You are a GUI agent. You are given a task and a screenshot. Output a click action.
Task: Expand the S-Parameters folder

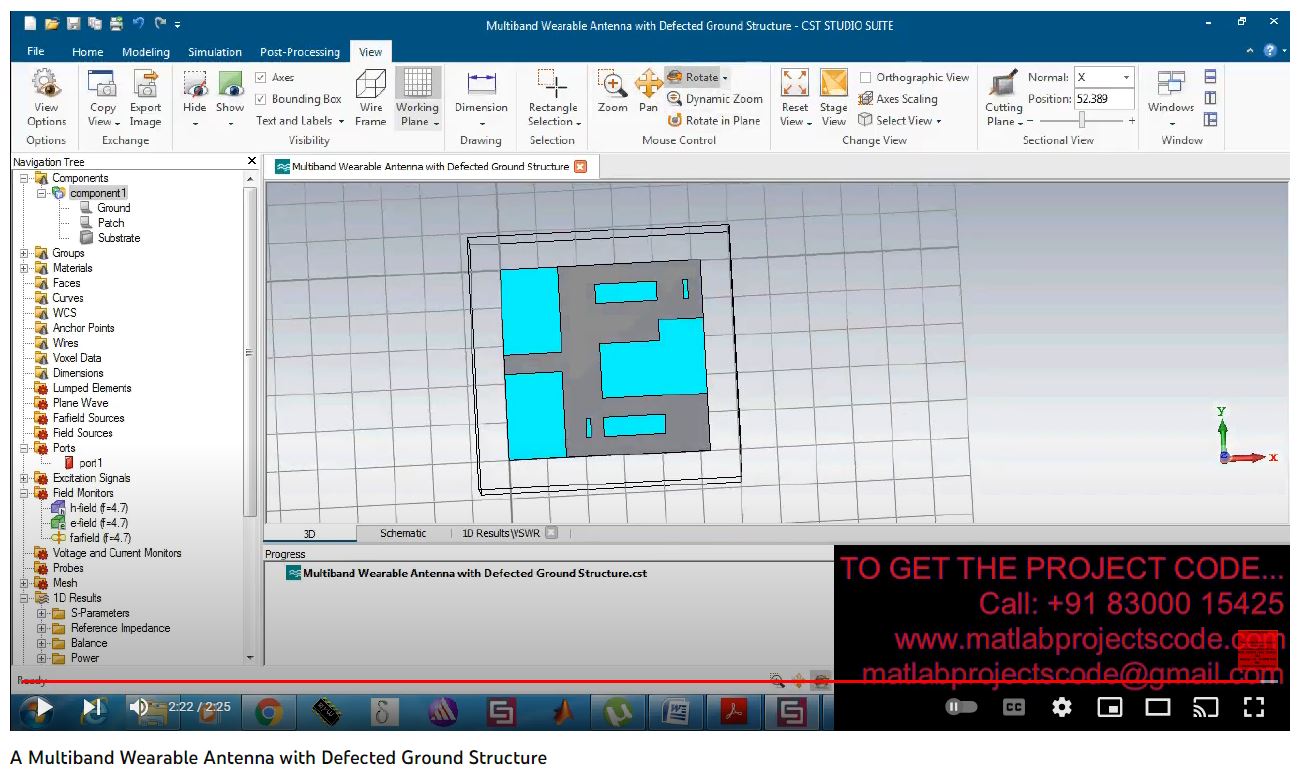42,613
